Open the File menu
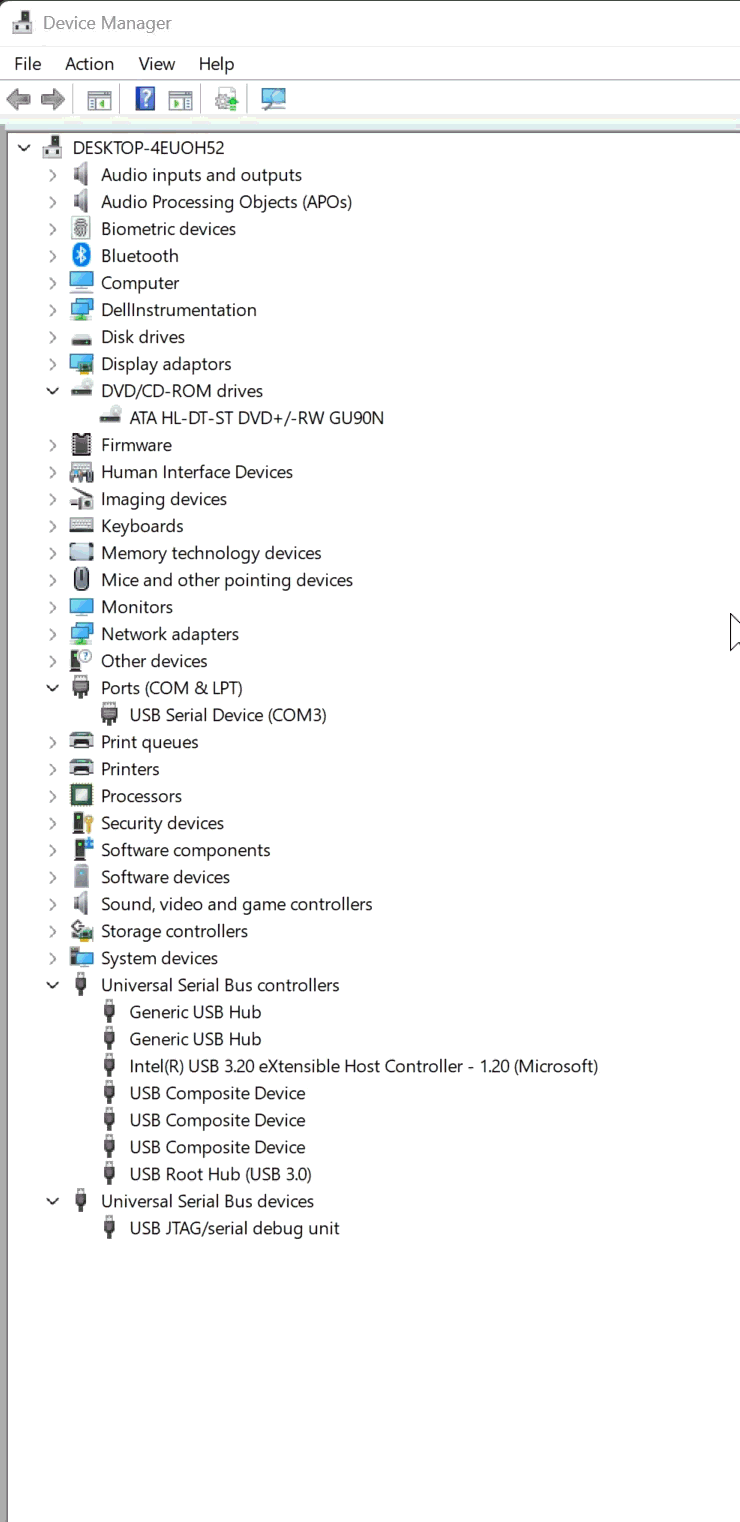The height and width of the screenshot is (1522, 740). [28, 64]
